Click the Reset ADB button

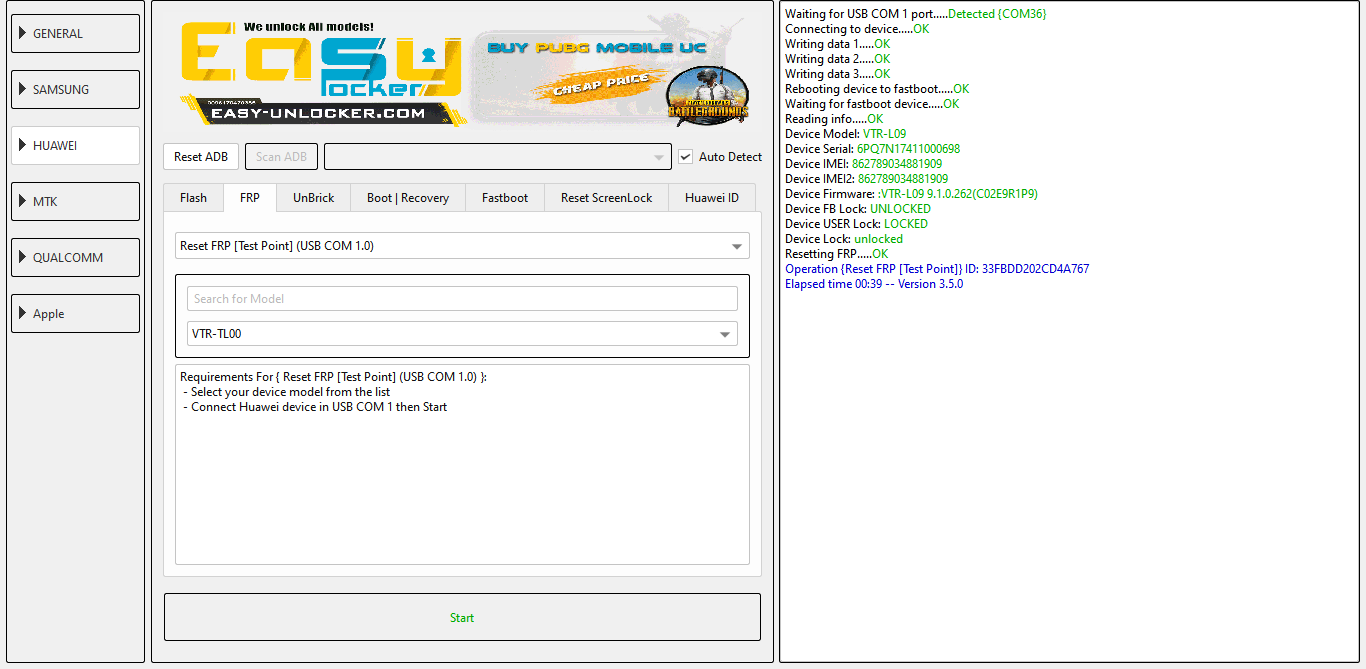point(201,157)
